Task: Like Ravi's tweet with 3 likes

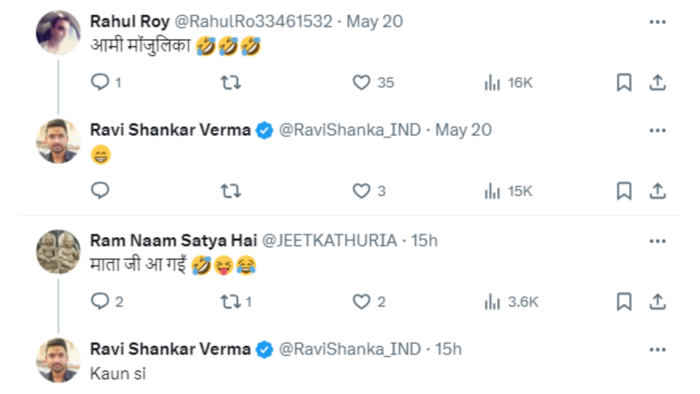Action: click(x=361, y=191)
